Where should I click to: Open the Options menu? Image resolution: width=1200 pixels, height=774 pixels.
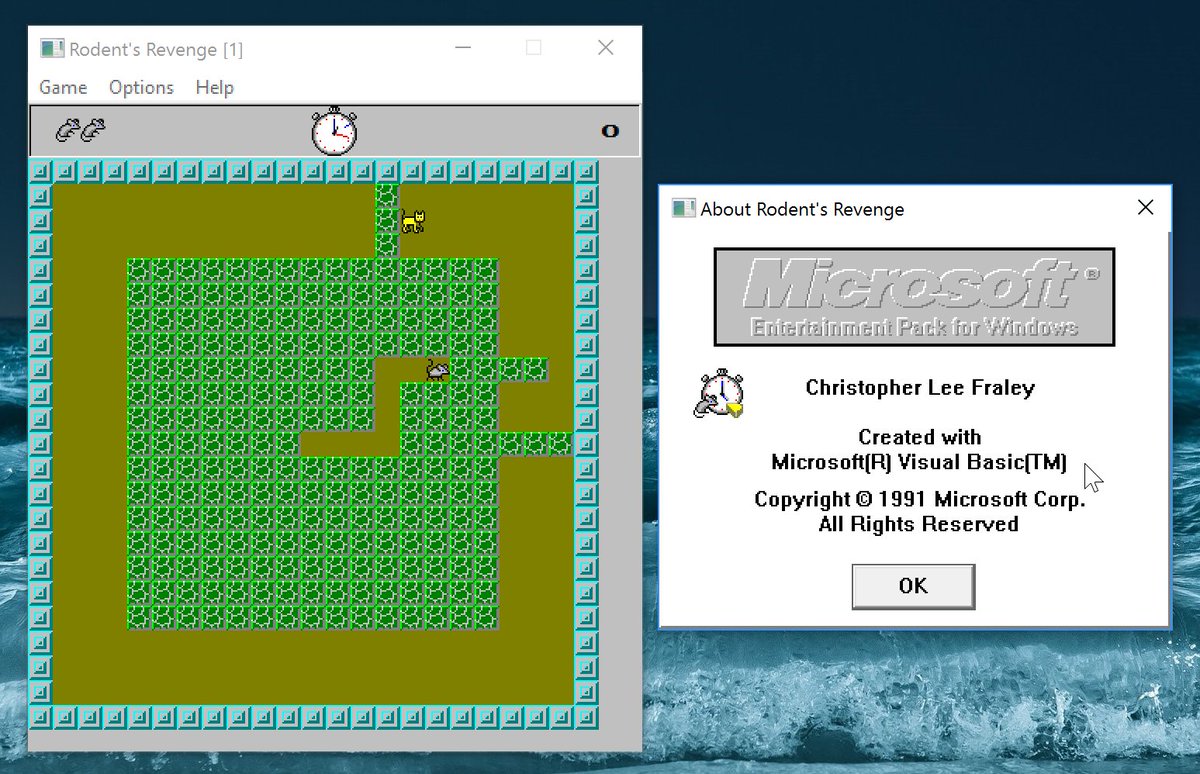coord(141,87)
